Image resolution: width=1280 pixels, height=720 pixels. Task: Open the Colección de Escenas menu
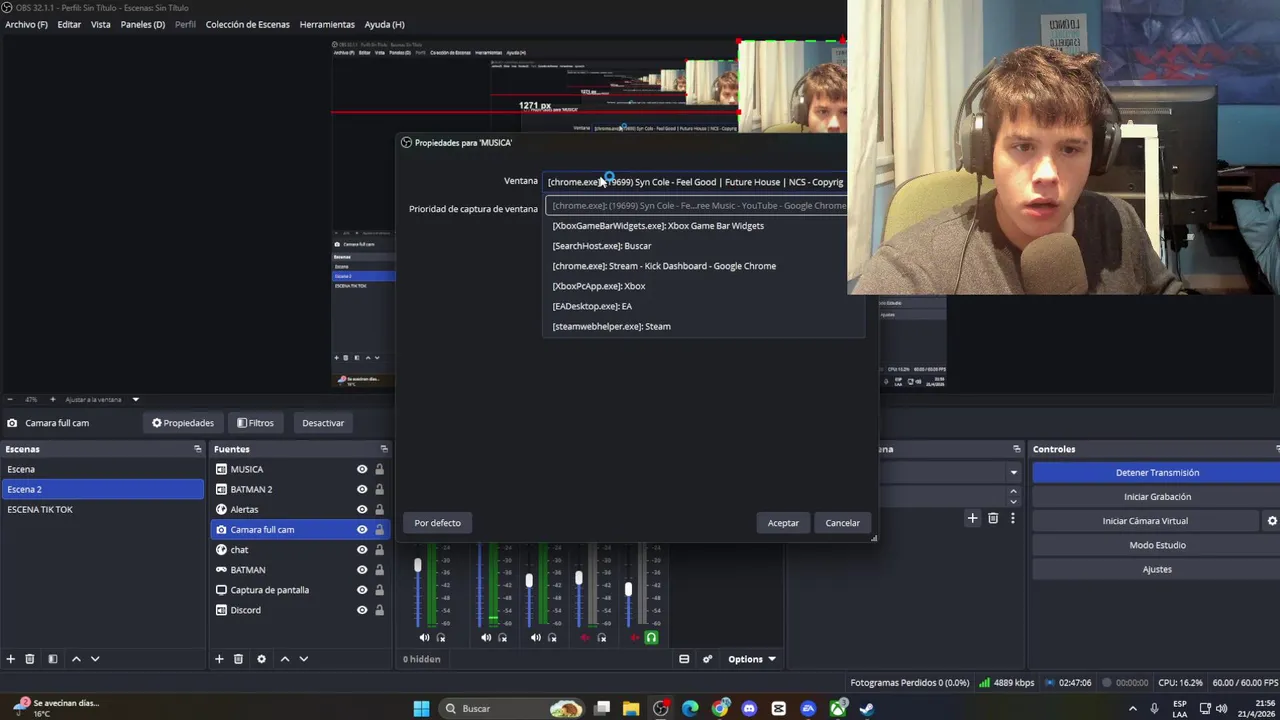(x=248, y=24)
